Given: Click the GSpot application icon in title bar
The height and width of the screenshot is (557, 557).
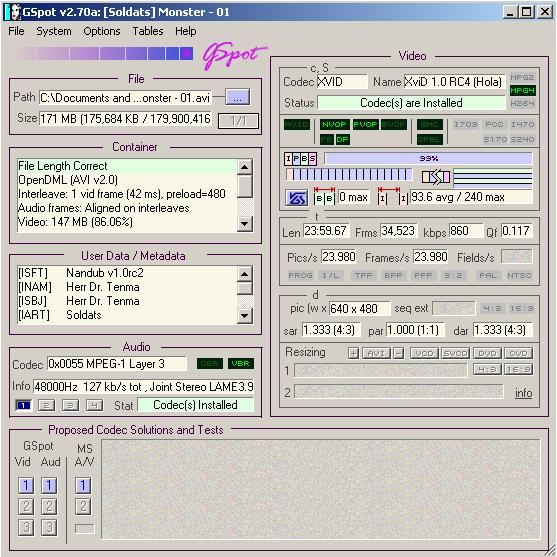Looking at the screenshot, I should 13,12.
